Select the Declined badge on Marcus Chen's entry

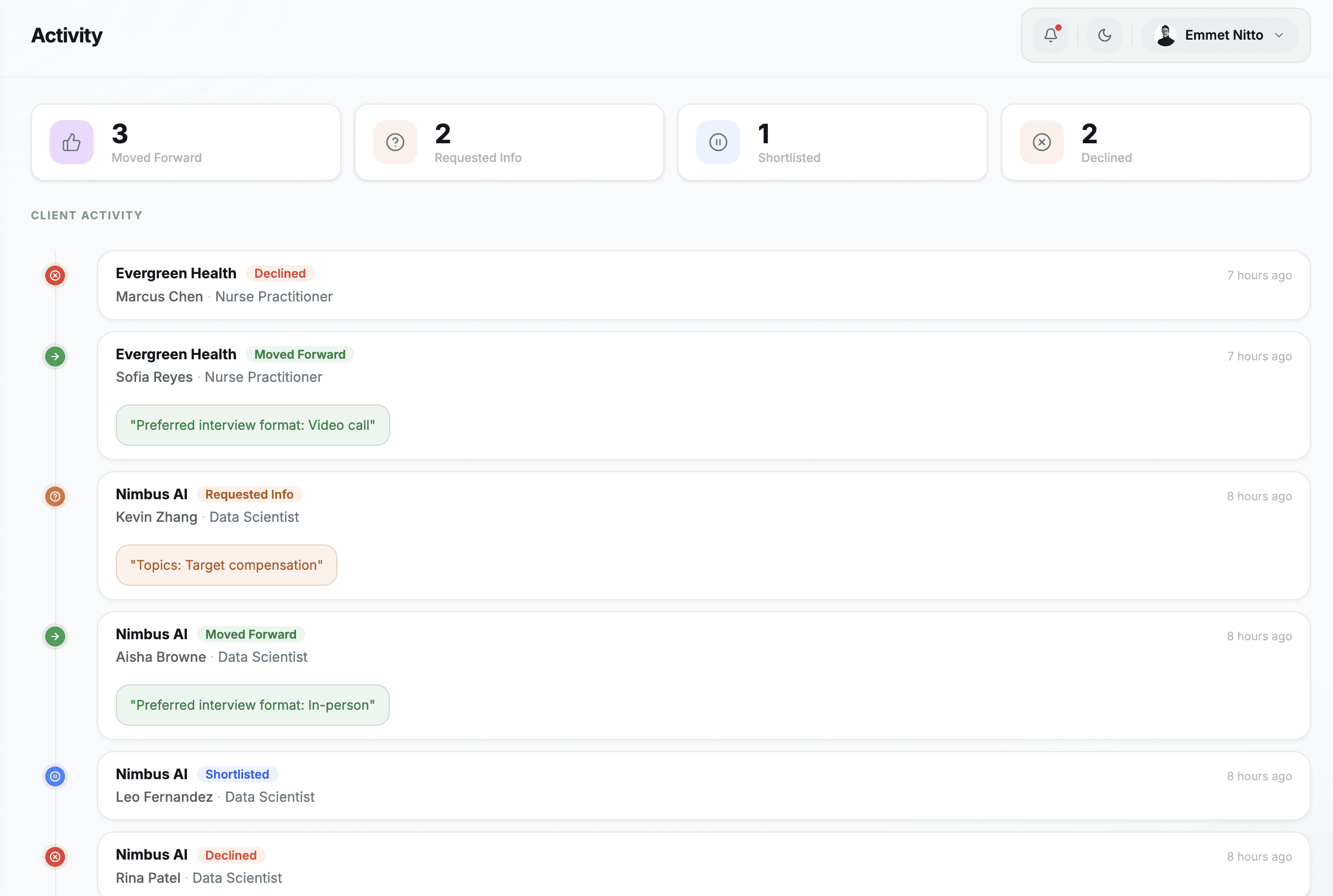pyautogui.click(x=279, y=273)
